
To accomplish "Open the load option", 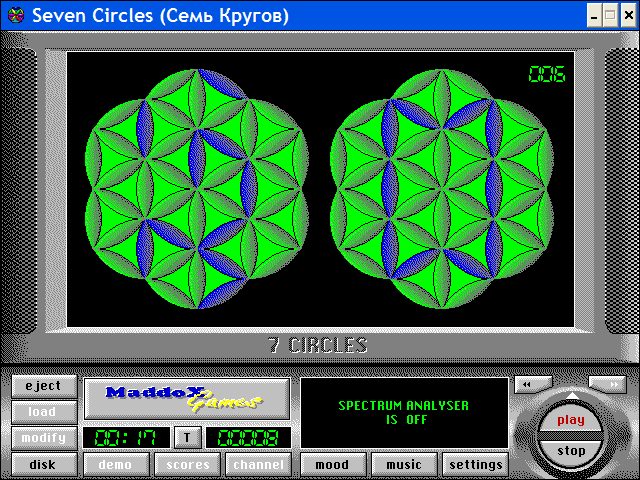I will coord(44,412).
